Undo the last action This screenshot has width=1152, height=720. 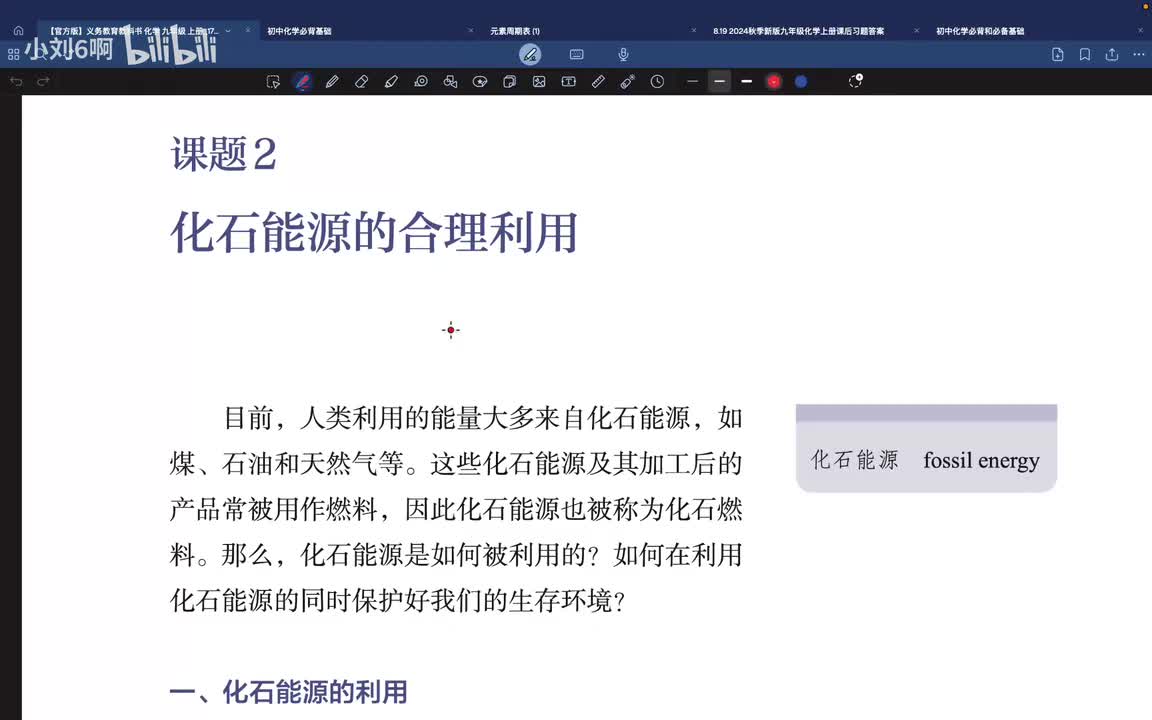click(16, 82)
